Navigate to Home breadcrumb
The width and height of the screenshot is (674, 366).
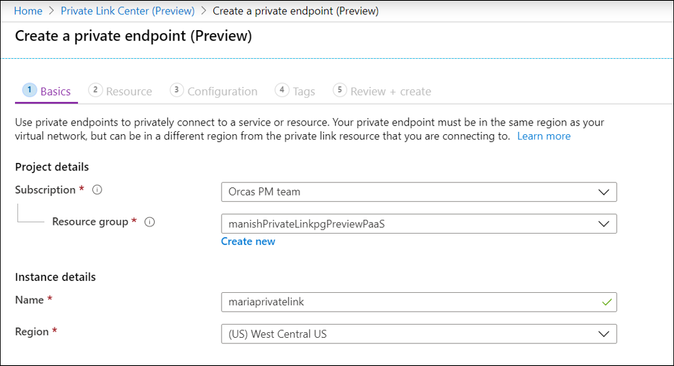click(x=28, y=11)
